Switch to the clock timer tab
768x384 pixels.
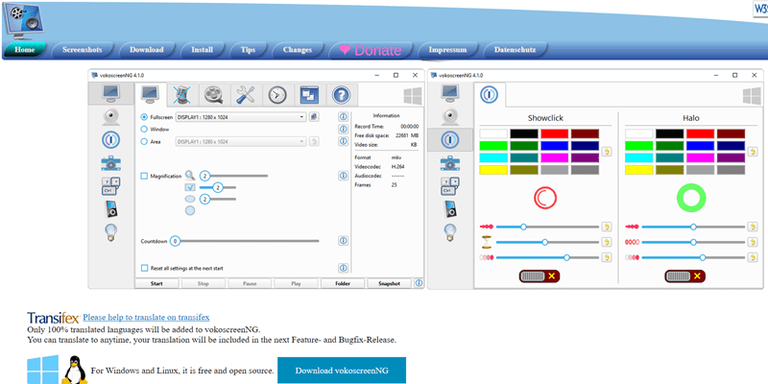point(278,95)
